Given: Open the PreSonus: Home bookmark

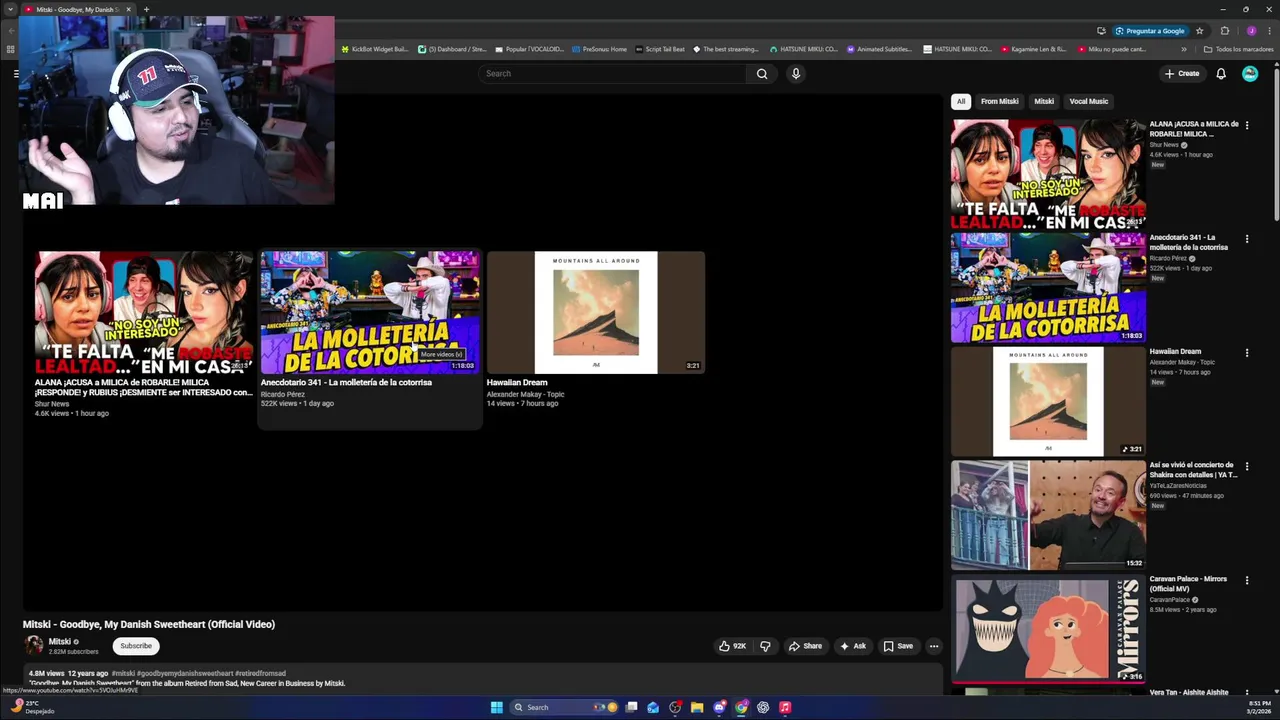Looking at the screenshot, I should tap(599, 49).
